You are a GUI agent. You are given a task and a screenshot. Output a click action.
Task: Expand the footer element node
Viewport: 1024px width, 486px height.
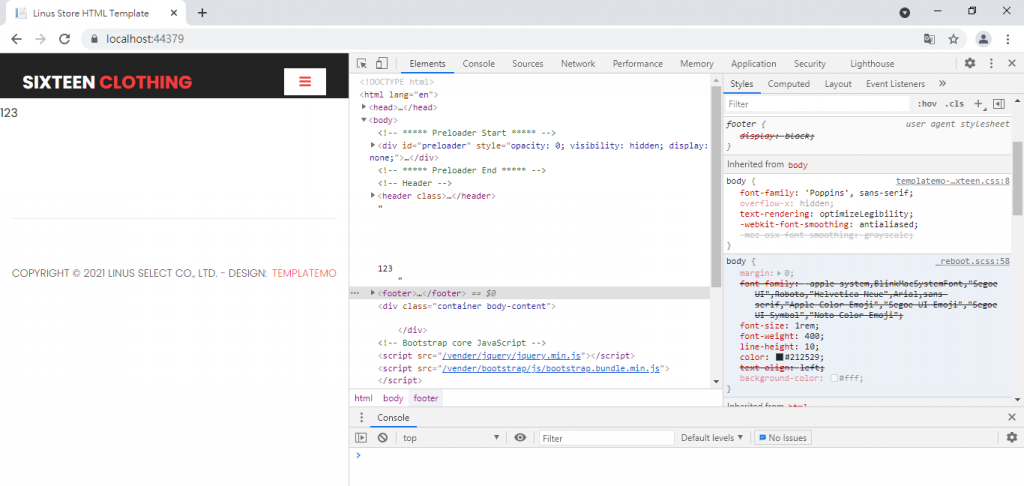pyautogui.click(x=373, y=293)
